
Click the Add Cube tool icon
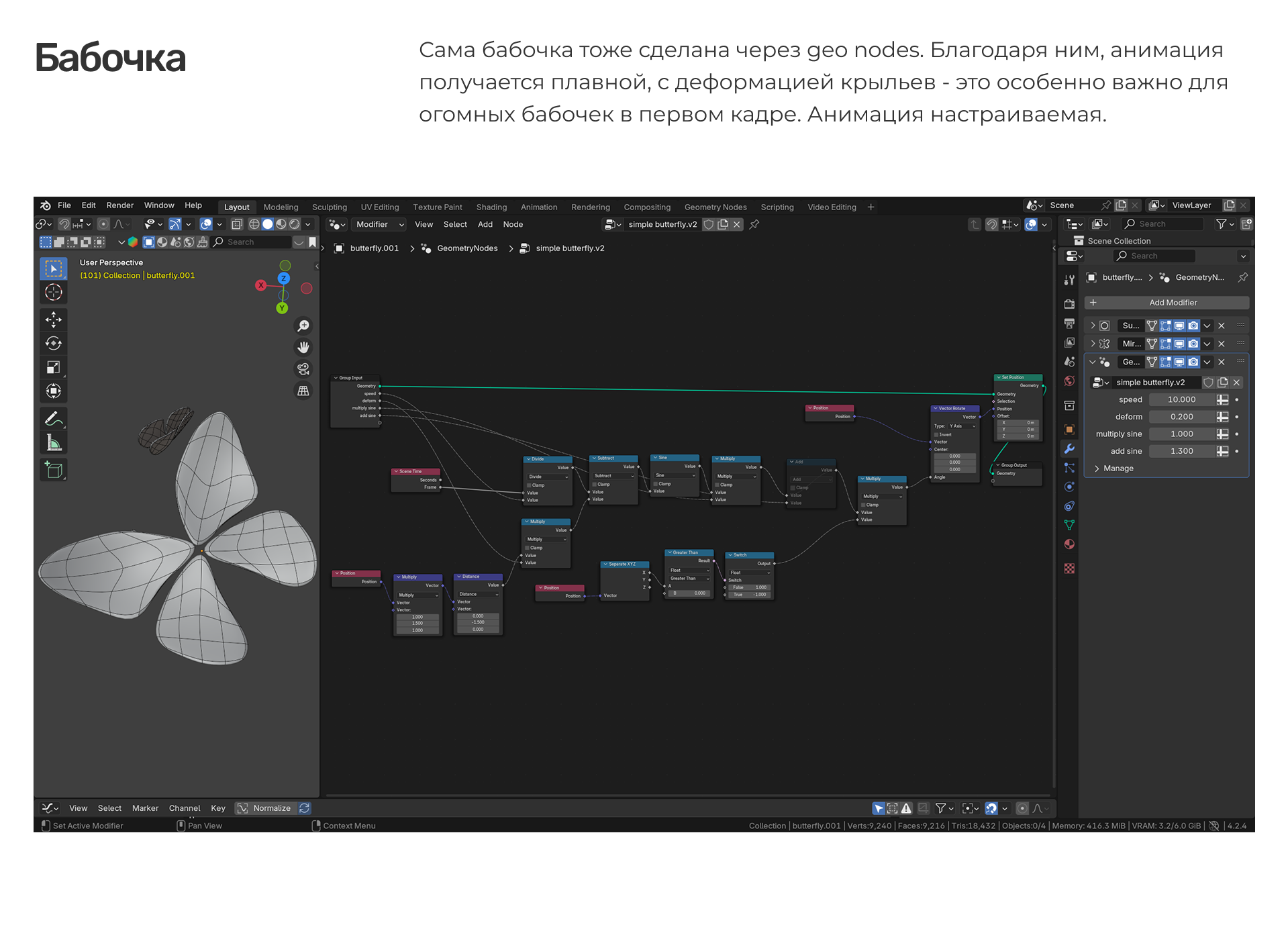point(54,470)
